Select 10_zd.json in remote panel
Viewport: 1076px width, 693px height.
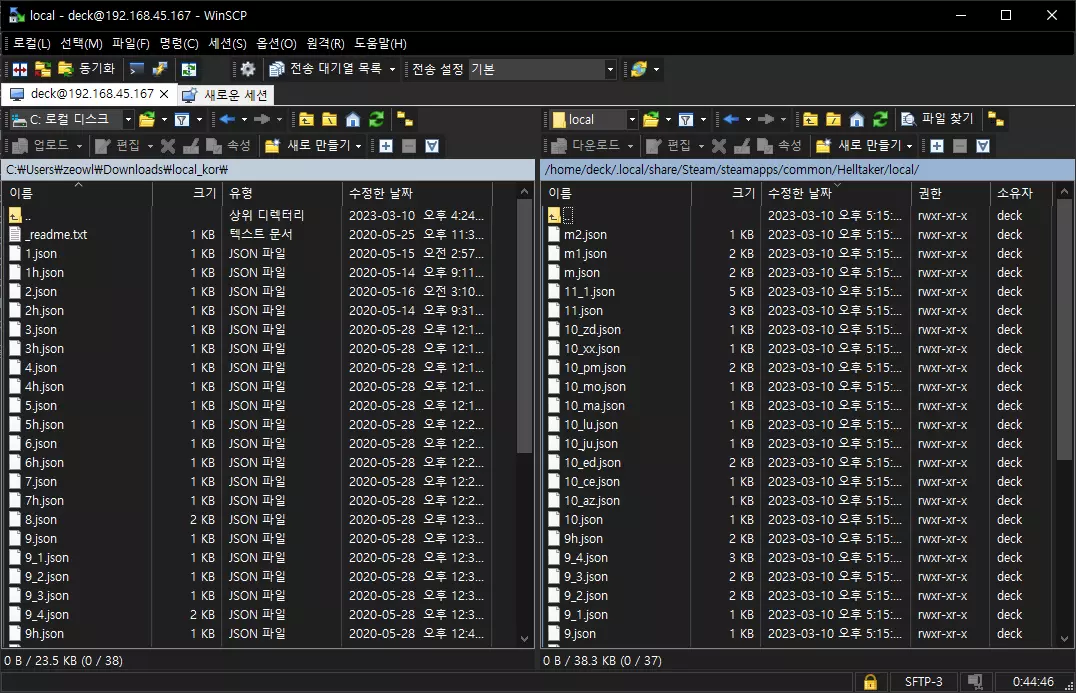(x=592, y=330)
